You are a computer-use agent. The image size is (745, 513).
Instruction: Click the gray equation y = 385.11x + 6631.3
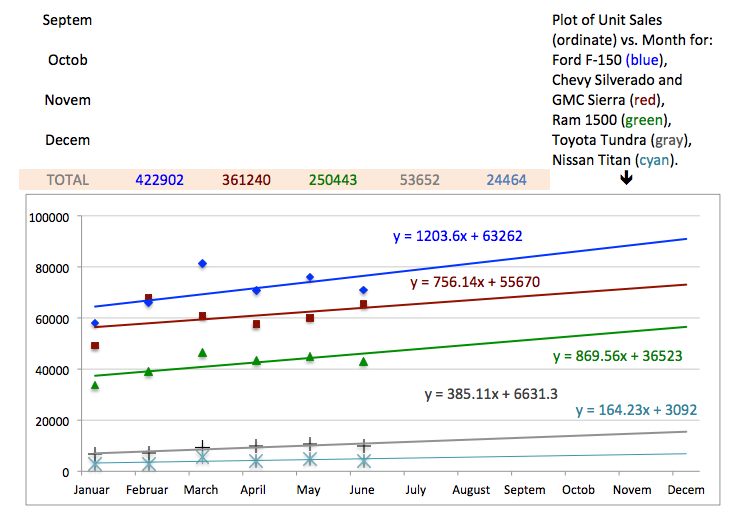coord(491,394)
